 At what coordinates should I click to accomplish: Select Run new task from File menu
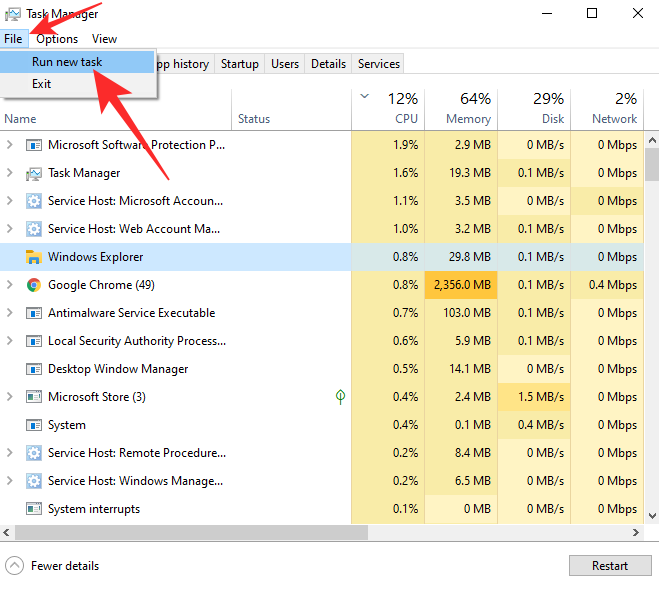coord(67,62)
